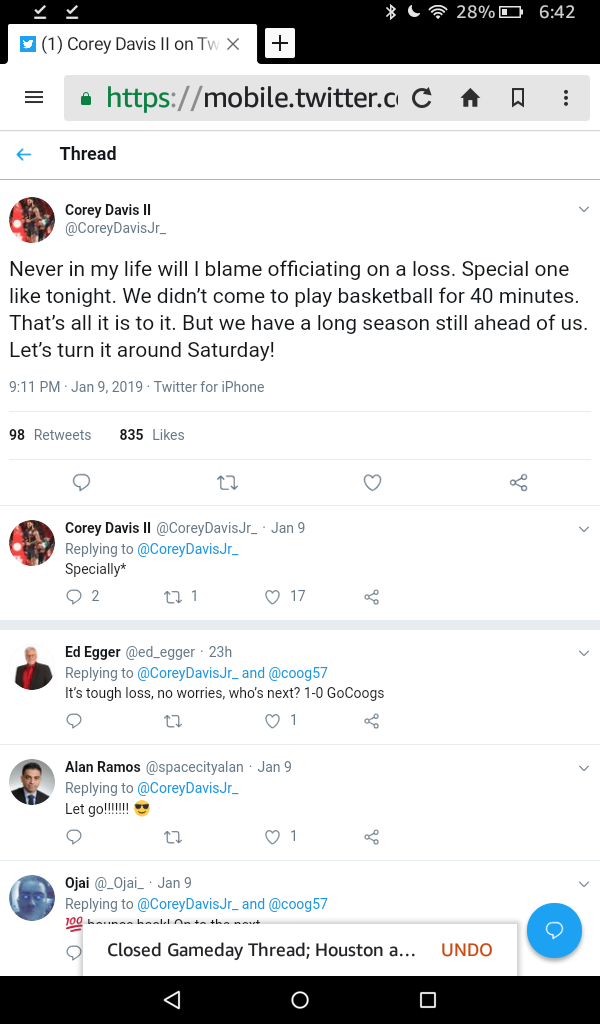Tap the back arrow beside Thread
Viewport: 600px width, 1024px height.
pyautogui.click(x=24, y=154)
